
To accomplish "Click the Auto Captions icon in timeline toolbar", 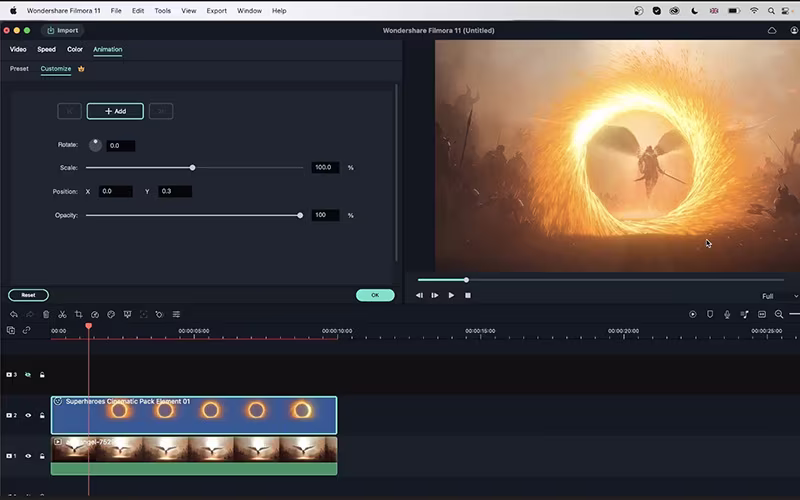I will coord(762,314).
